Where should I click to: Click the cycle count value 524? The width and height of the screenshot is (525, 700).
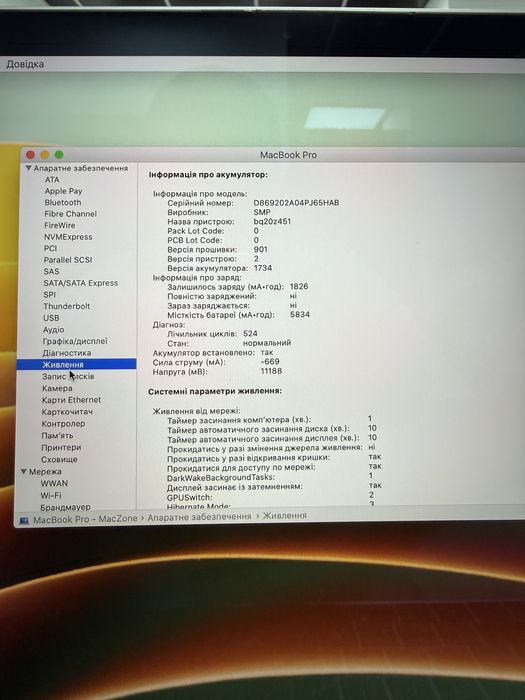pyautogui.click(x=250, y=333)
